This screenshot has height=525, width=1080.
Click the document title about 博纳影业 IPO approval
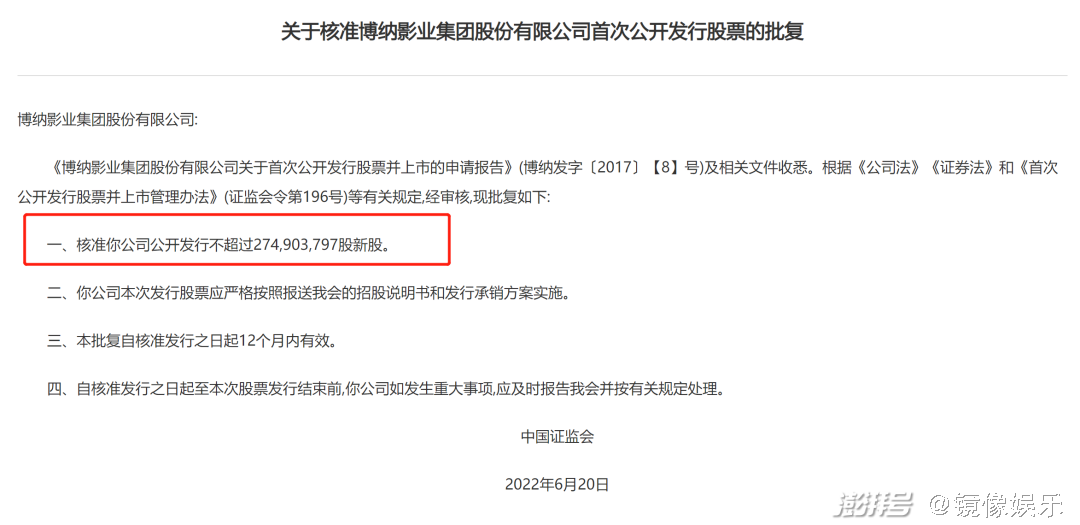click(x=542, y=32)
